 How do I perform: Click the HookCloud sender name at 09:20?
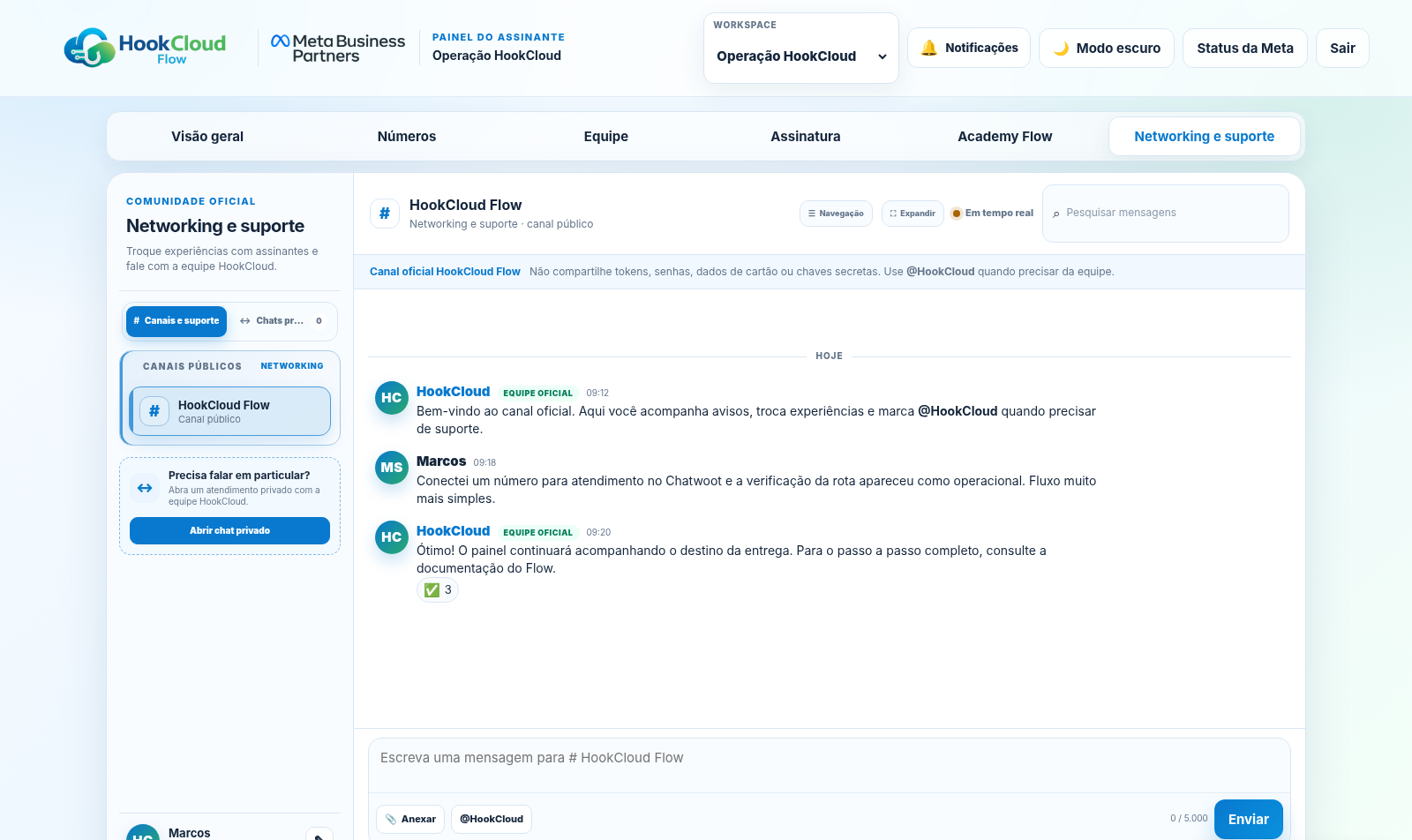coord(453,531)
